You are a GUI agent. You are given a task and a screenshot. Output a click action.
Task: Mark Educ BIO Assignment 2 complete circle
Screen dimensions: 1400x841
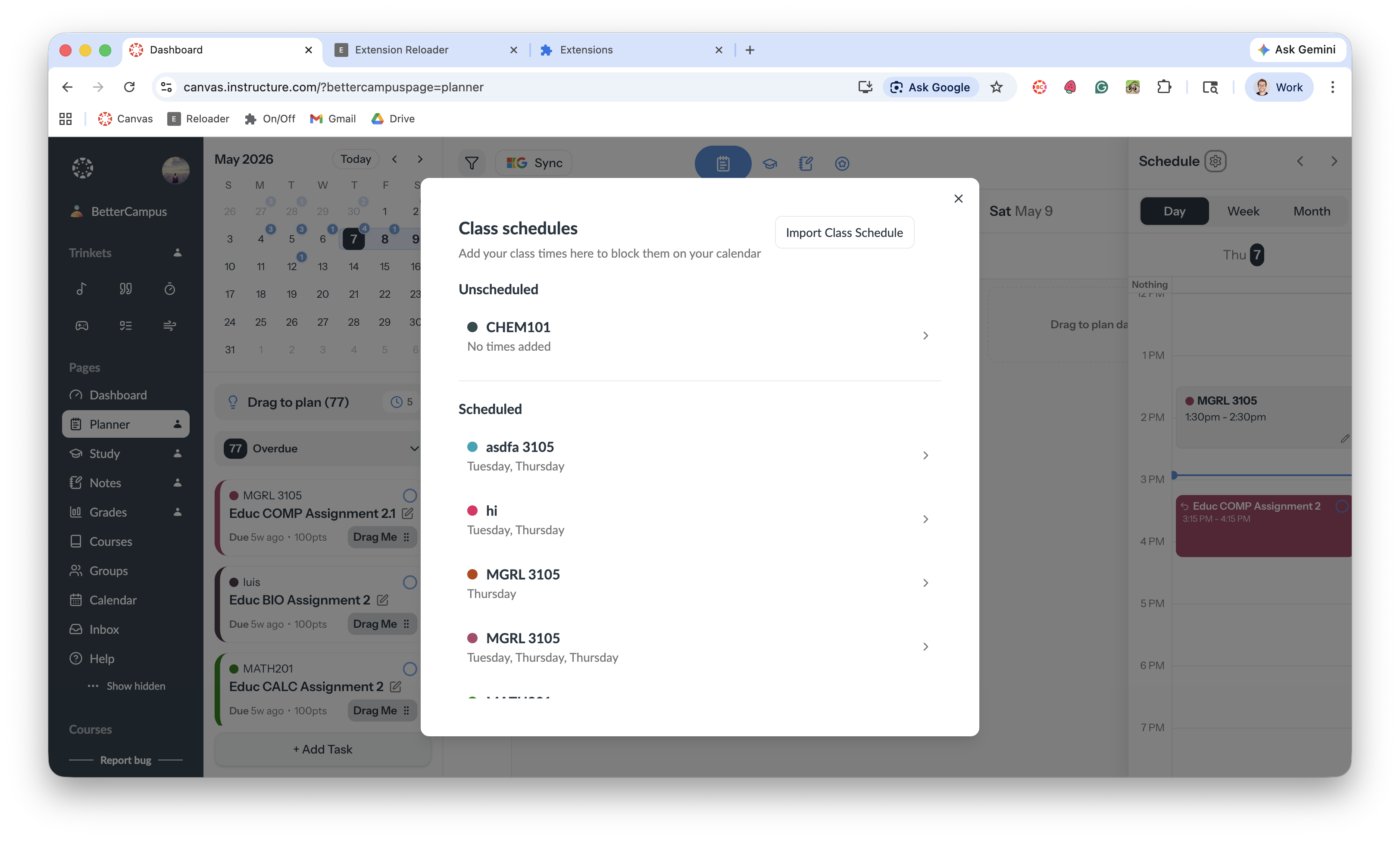(409, 582)
